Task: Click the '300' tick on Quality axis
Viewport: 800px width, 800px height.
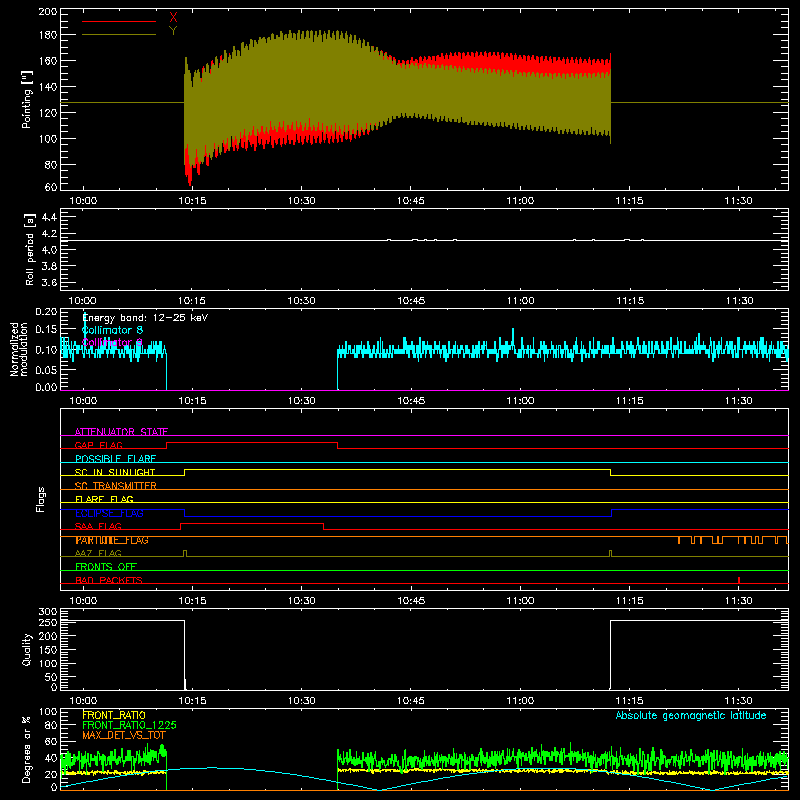Action: (49, 612)
